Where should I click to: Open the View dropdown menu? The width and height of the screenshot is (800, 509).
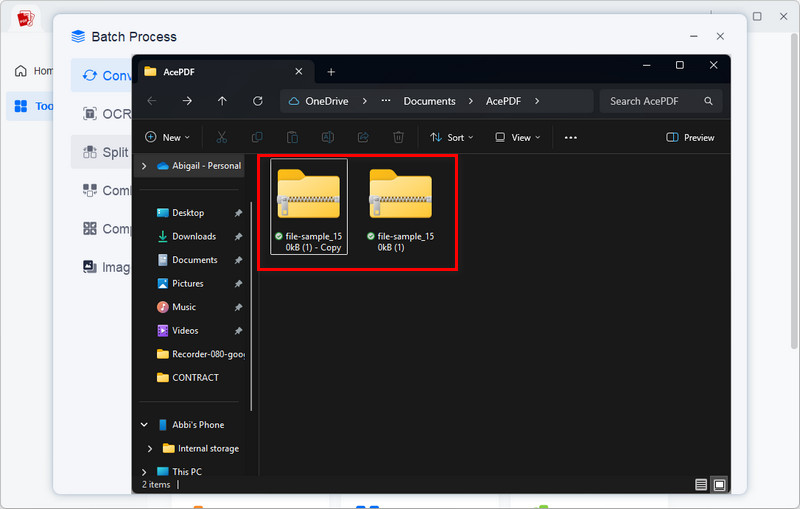(x=517, y=137)
